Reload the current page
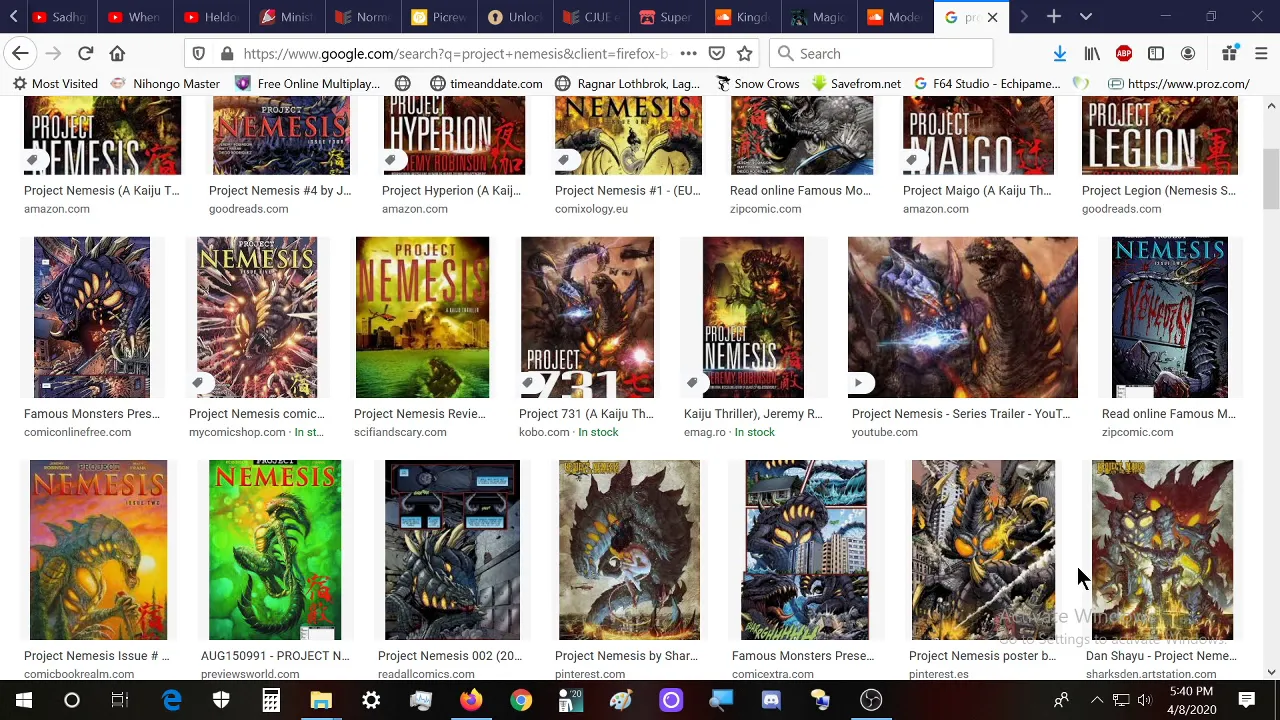Viewport: 1280px width, 720px height. (85, 53)
